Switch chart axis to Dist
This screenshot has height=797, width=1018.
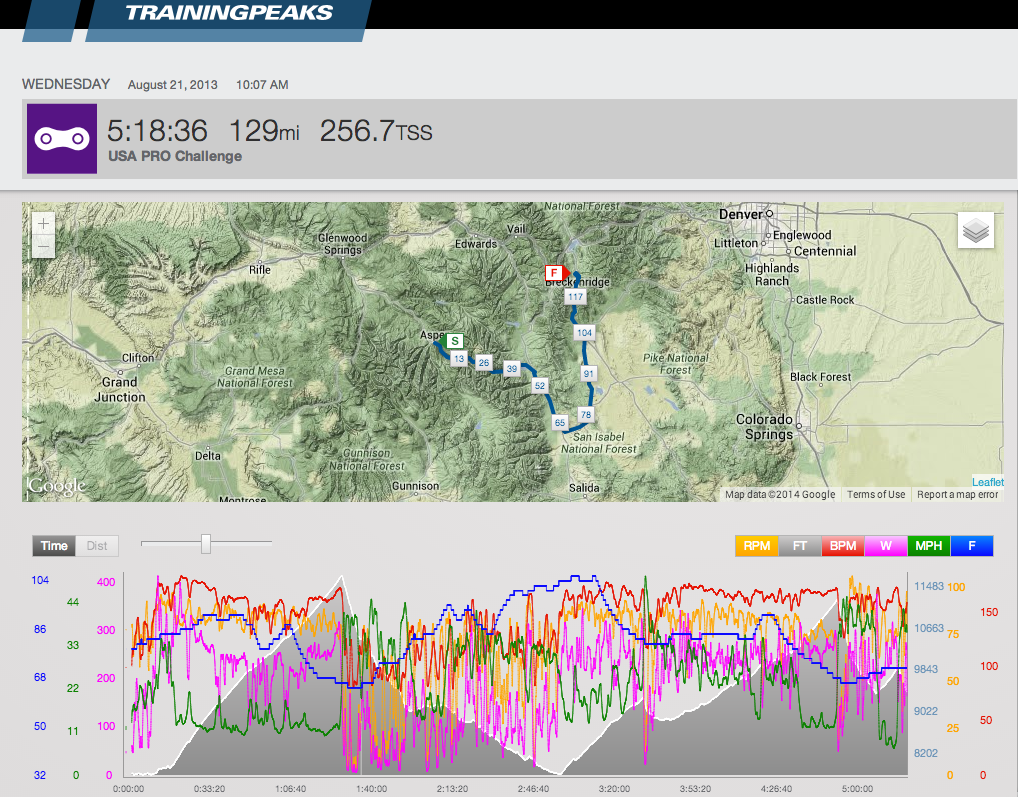tap(97, 546)
